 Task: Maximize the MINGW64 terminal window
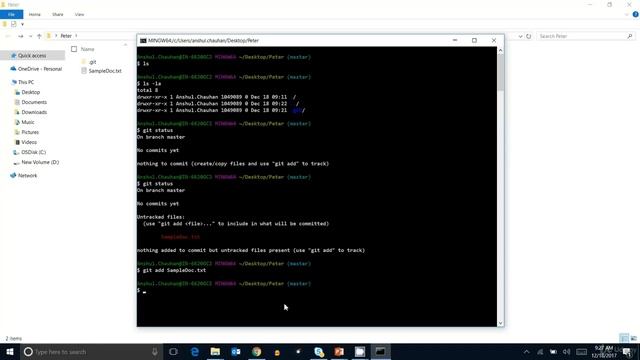(474, 40)
